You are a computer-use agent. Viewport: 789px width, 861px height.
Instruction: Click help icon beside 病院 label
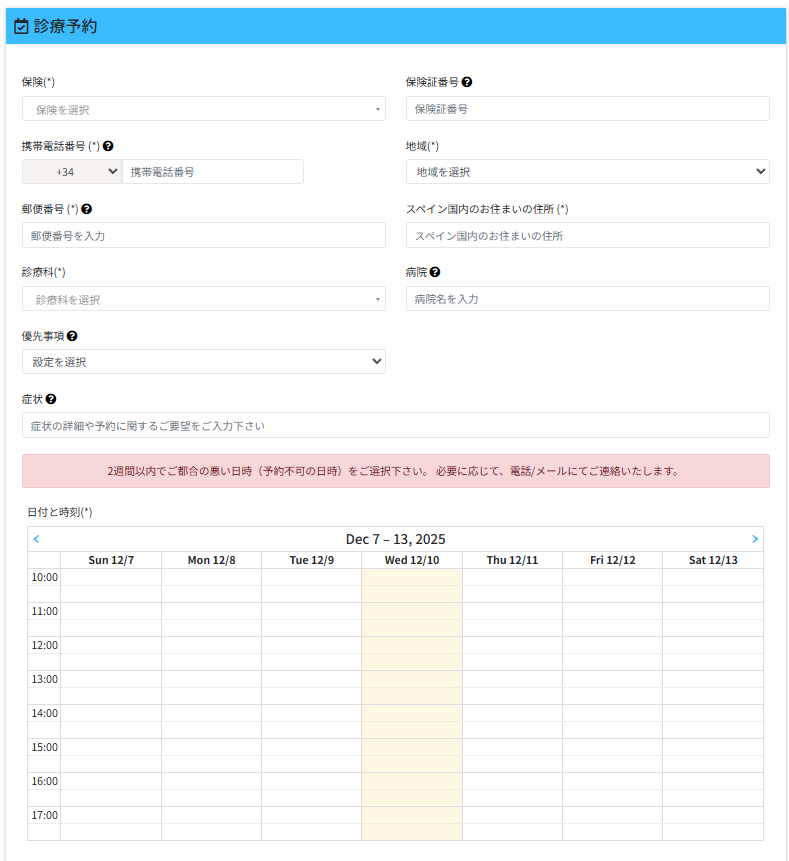click(x=435, y=272)
